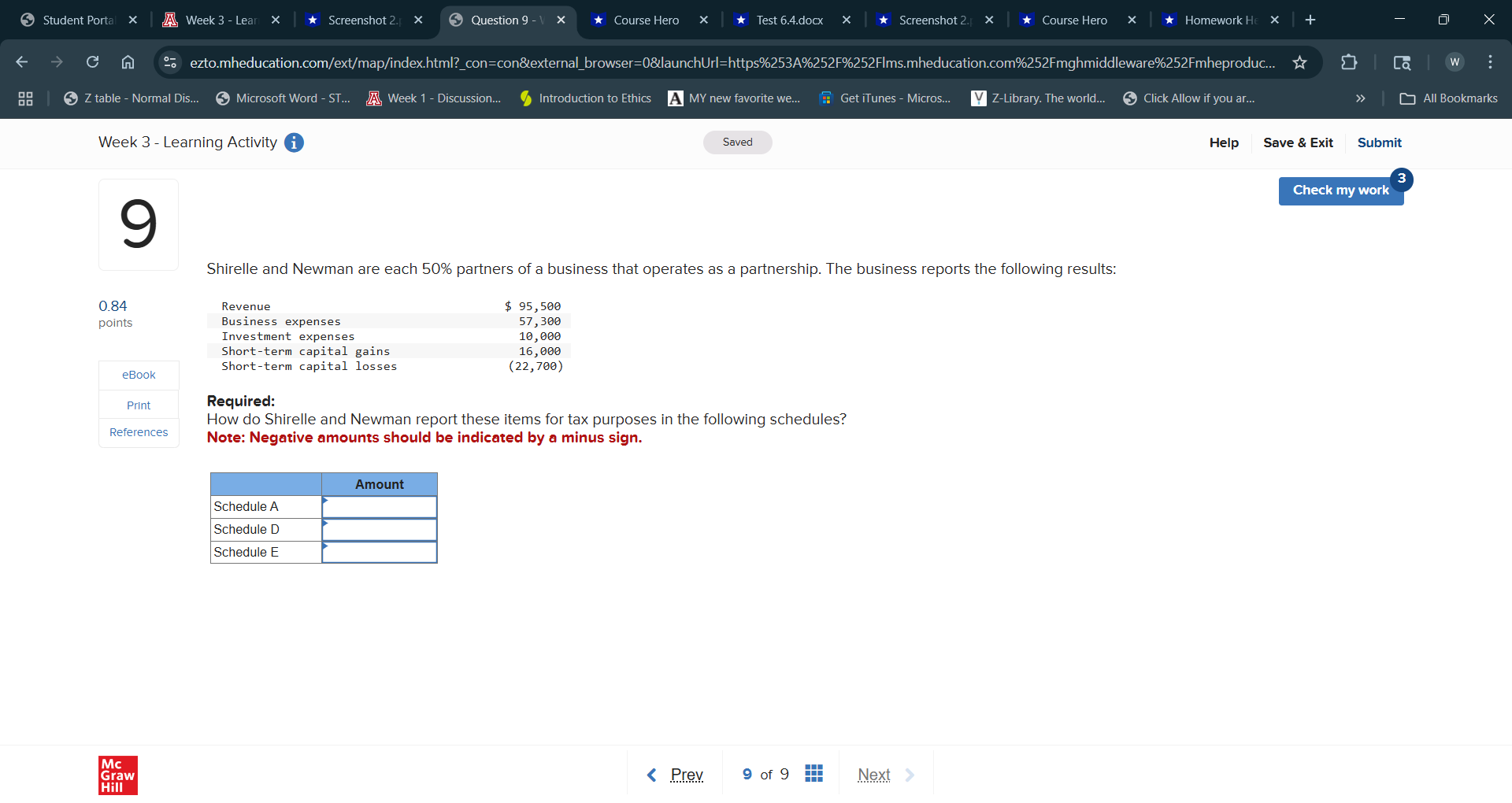The width and height of the screenshot is (1512, 803).
Task: Open the Chrome three-dot menu
Action: (x=1491, y=62)
